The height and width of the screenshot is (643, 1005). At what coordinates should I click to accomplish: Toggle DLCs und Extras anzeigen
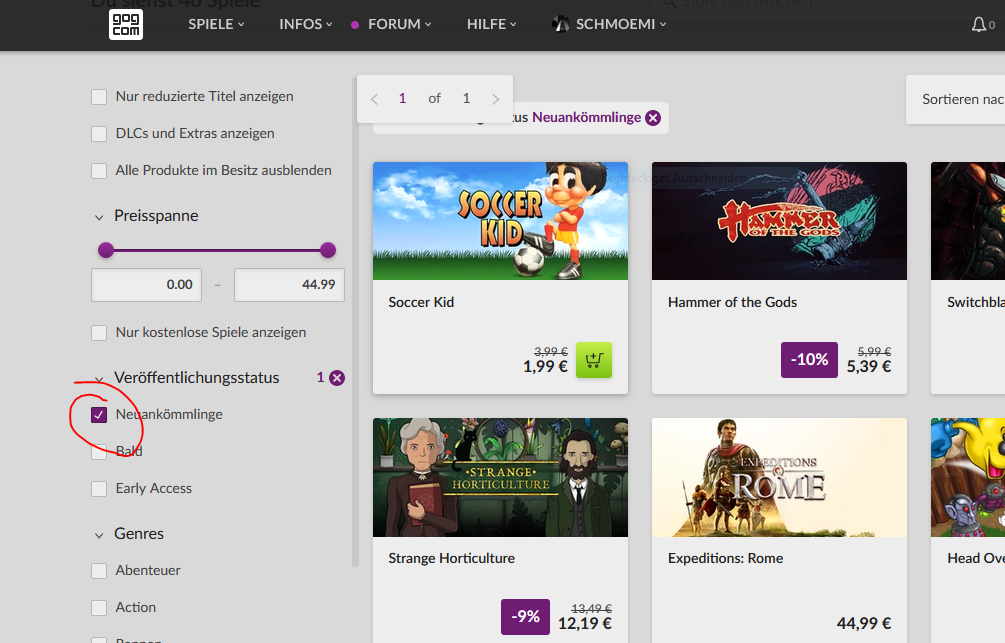point(99,133)
